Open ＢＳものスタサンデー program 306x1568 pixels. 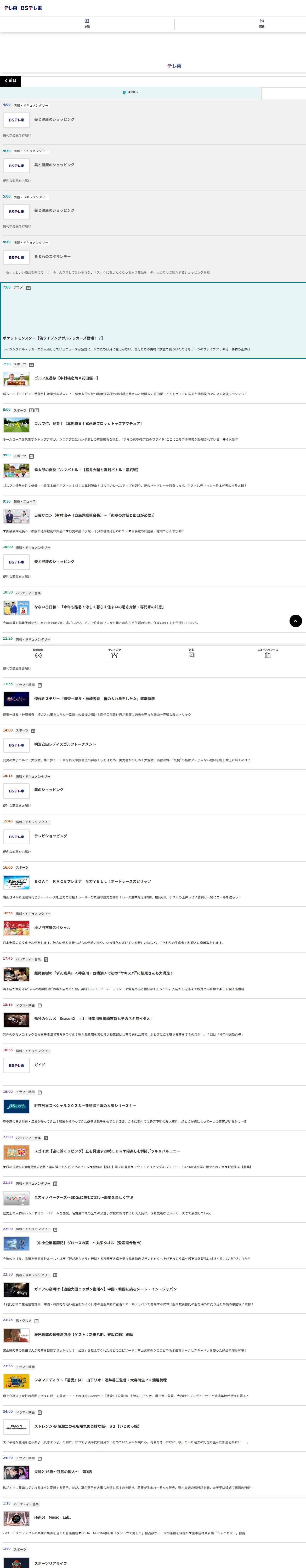coord(52,256)
